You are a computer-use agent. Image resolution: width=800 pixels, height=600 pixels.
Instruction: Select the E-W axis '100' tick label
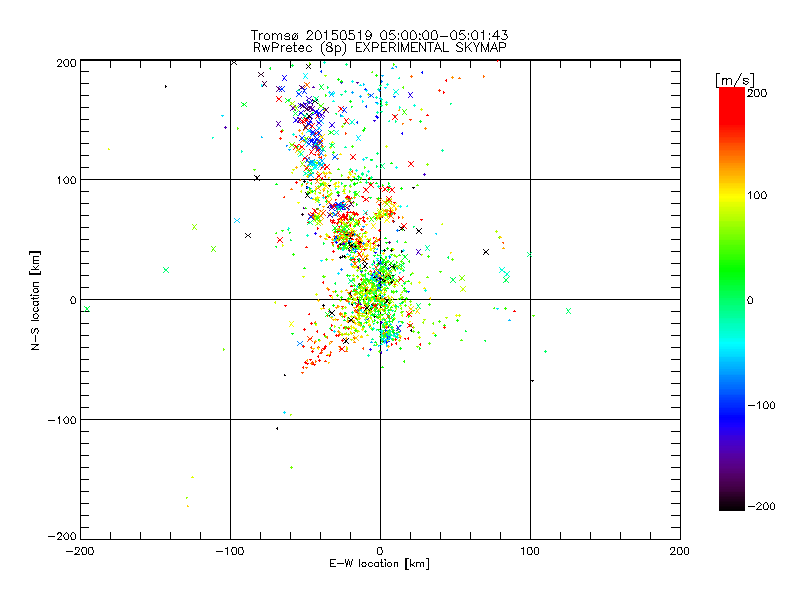530,551
